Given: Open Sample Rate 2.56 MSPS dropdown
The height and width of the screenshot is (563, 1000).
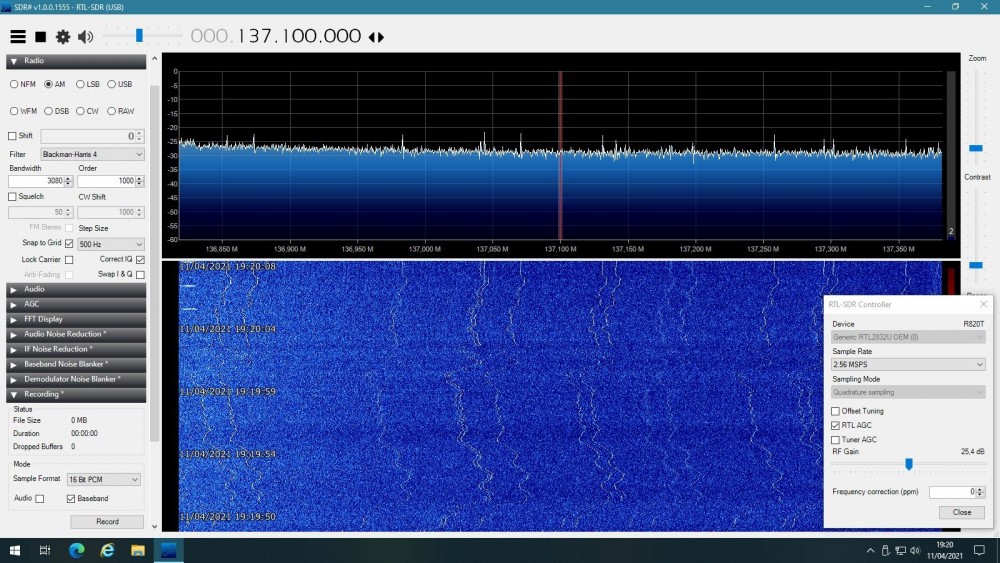Looking at the screenshot, I should point(908,365).
